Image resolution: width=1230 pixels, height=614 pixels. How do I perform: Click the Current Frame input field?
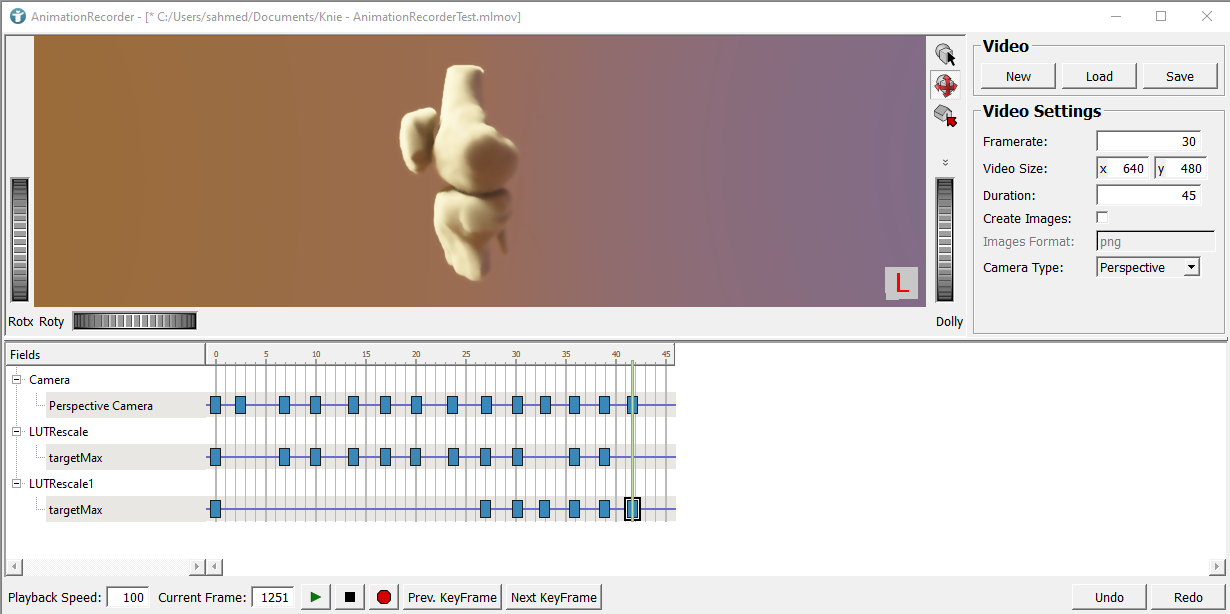pyautogui.click(x=272, y=596)
